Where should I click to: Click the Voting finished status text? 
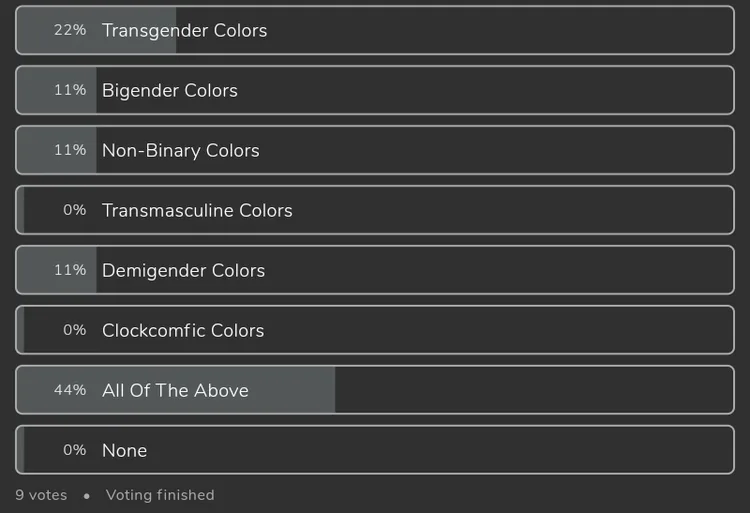[x=160, y=495]
